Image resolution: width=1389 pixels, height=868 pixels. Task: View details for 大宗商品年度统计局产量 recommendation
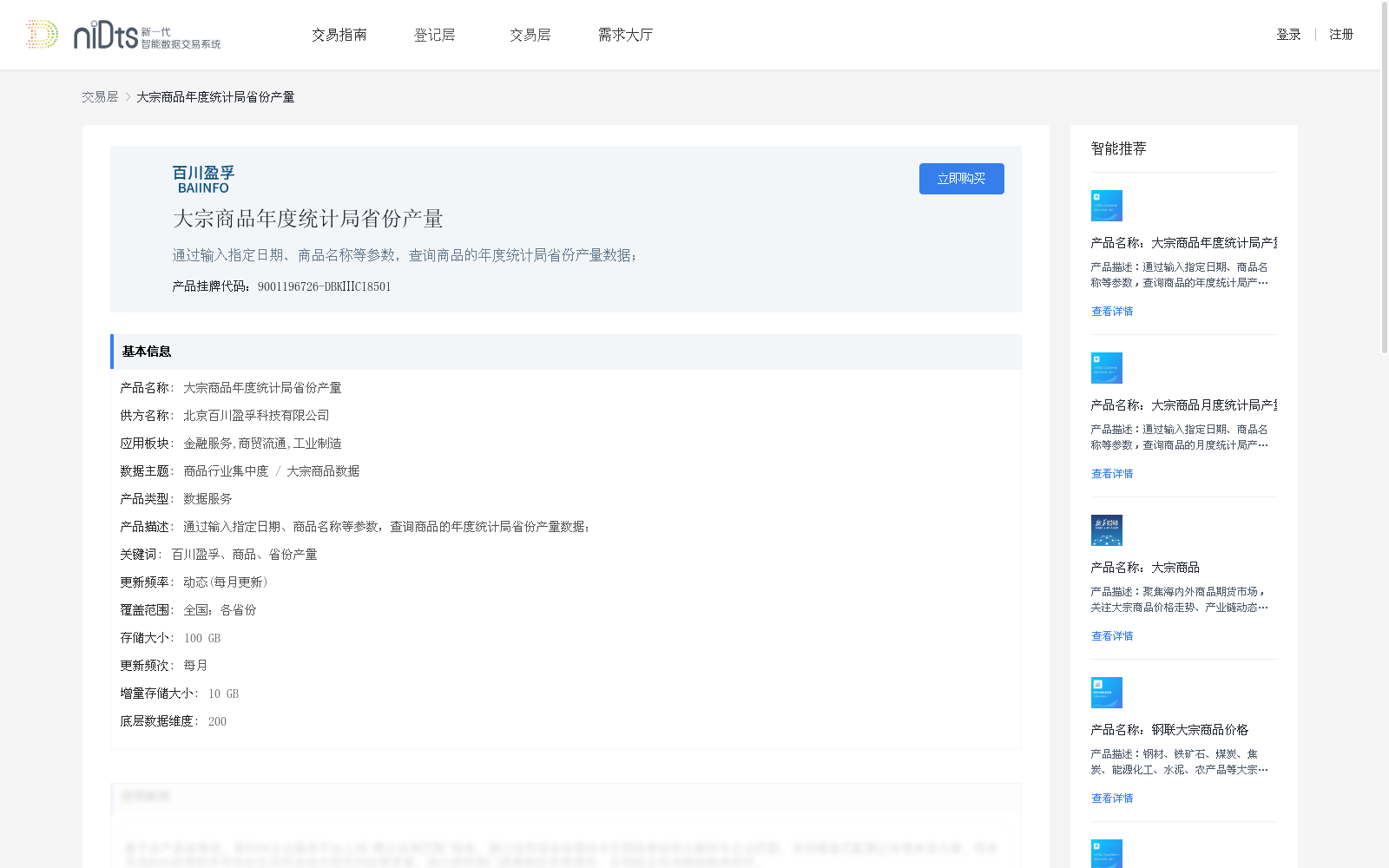pos(1112,312)
